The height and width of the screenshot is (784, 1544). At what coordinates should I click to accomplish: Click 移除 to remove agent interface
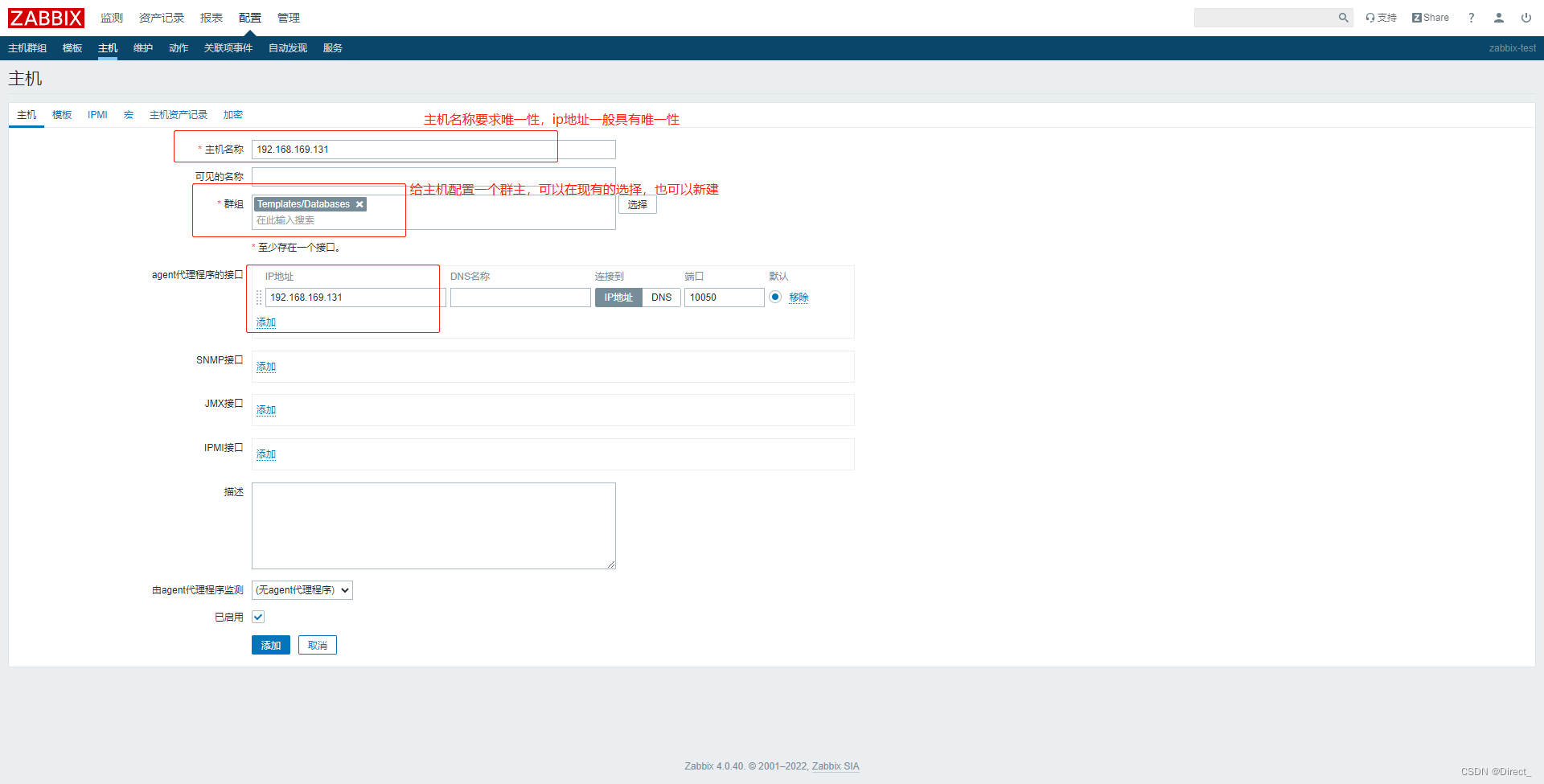[x=799, y=298]
